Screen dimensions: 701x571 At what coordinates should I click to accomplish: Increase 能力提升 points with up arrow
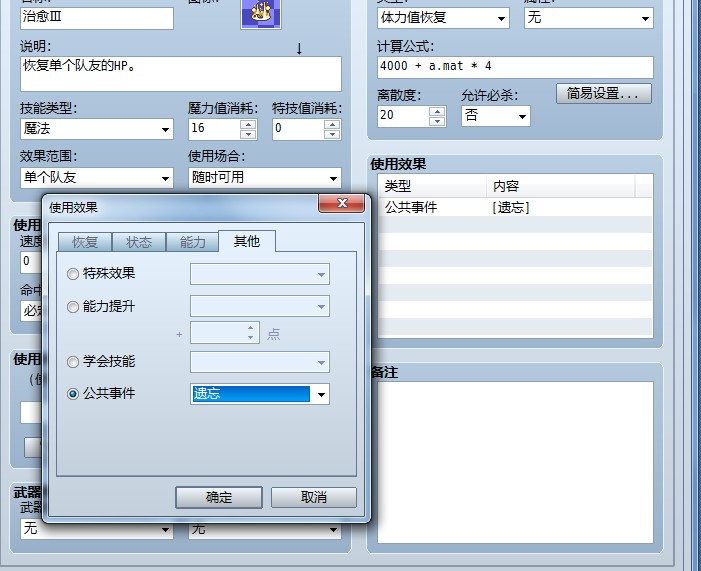click(251, 328)
